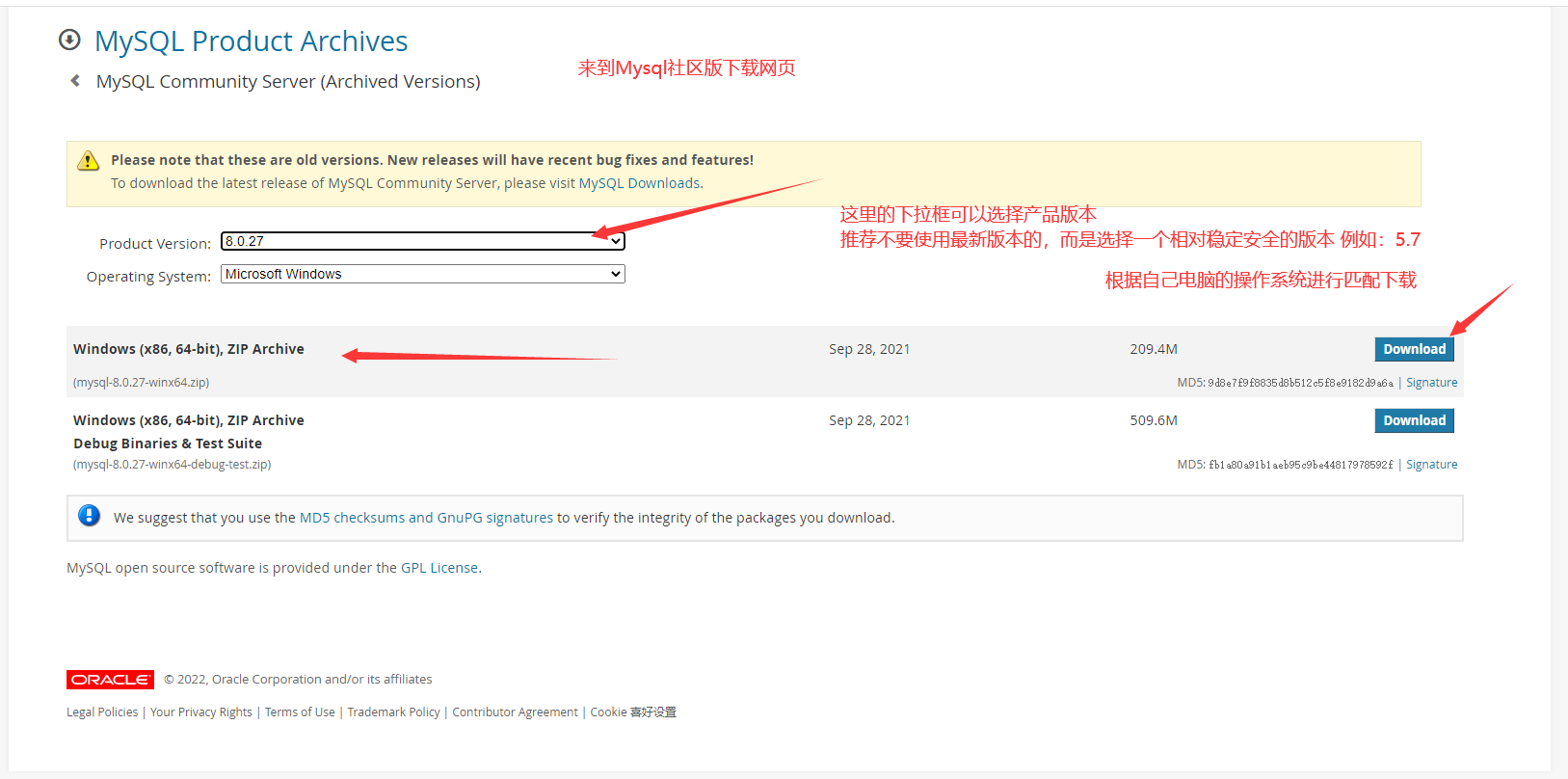
Task: Open MD5 checksums and GnuPG signatures link
Action: point(426,518)
